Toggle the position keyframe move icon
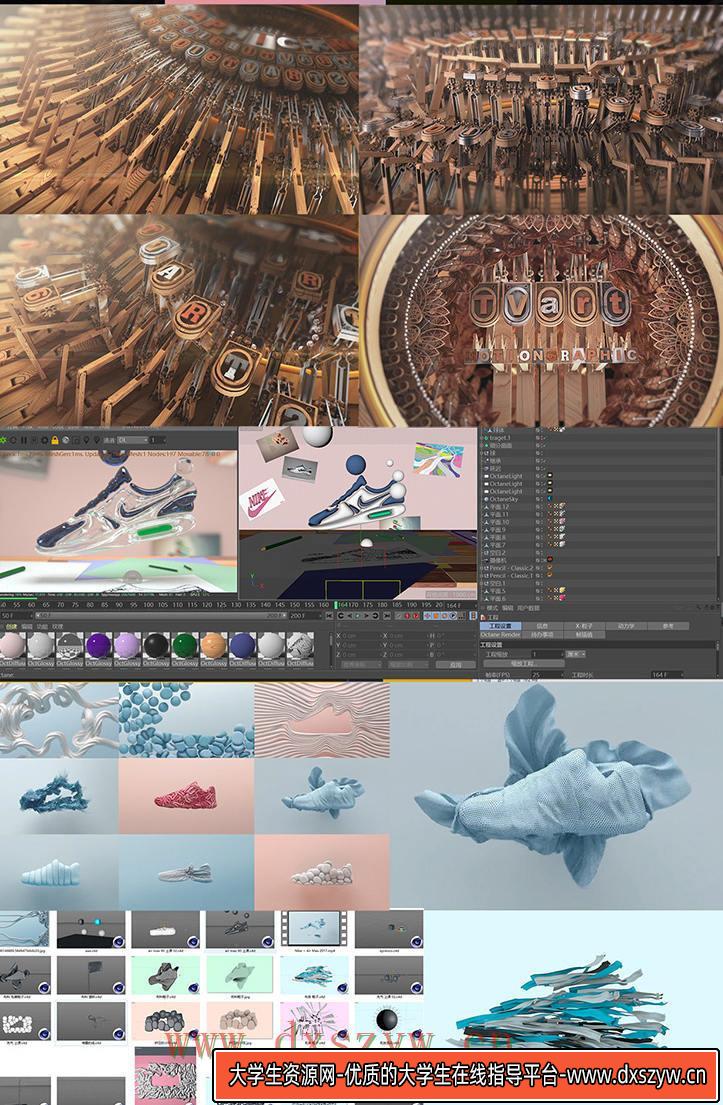 coord(427,616)
